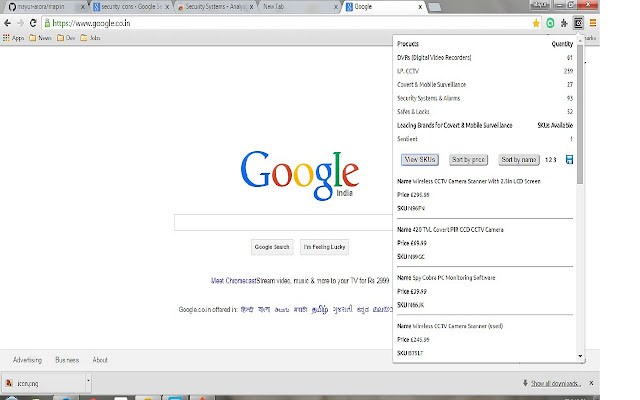
Task: Click the browser forward arrow
Action: (20, 23)
